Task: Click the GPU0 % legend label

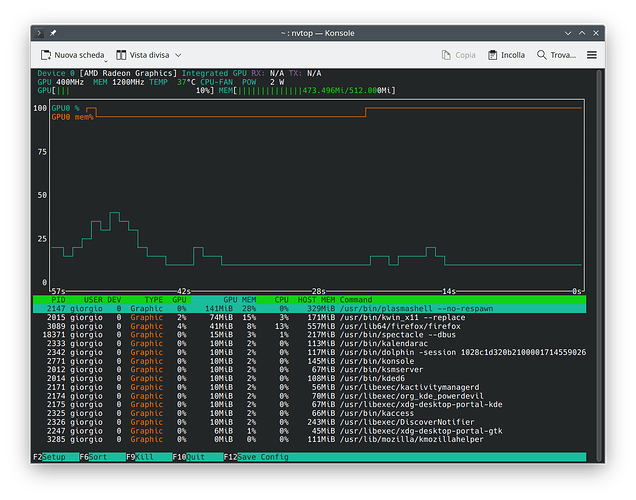Action: pyautogui.click(x=65, y=108)
